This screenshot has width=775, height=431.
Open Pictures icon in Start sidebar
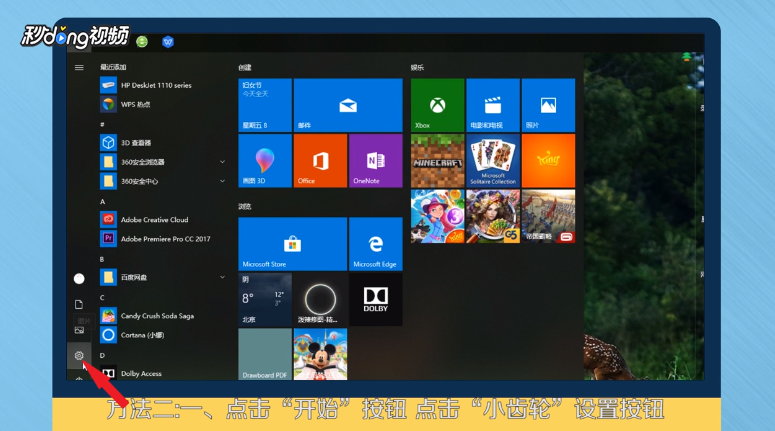[79, 330]
